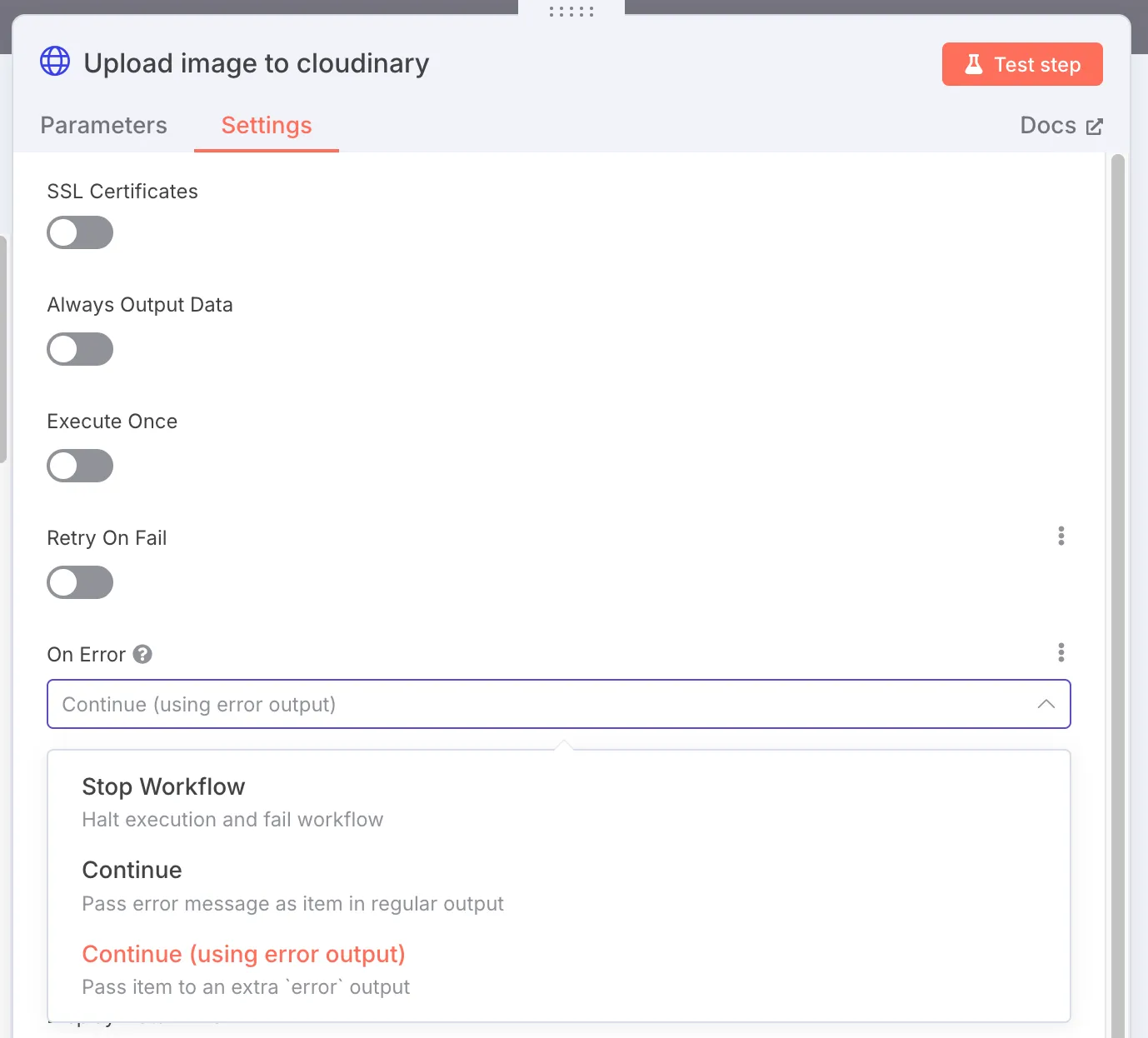The width and height of the screenshot is (1148, 1038).
Task: Switch to the Parameters tab
Action: click(x=103, y=125)
